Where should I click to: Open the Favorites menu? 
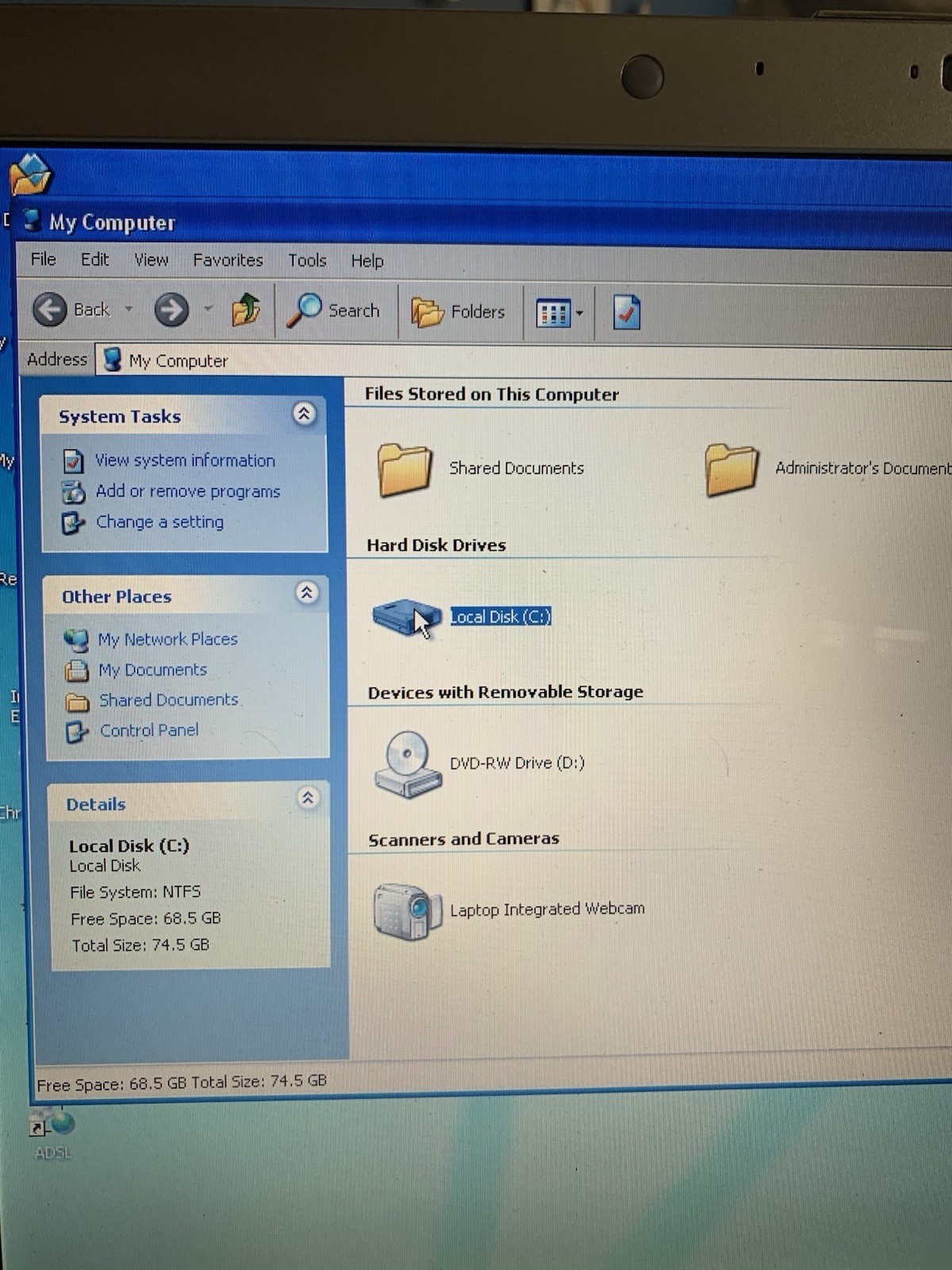coord(228,260)
